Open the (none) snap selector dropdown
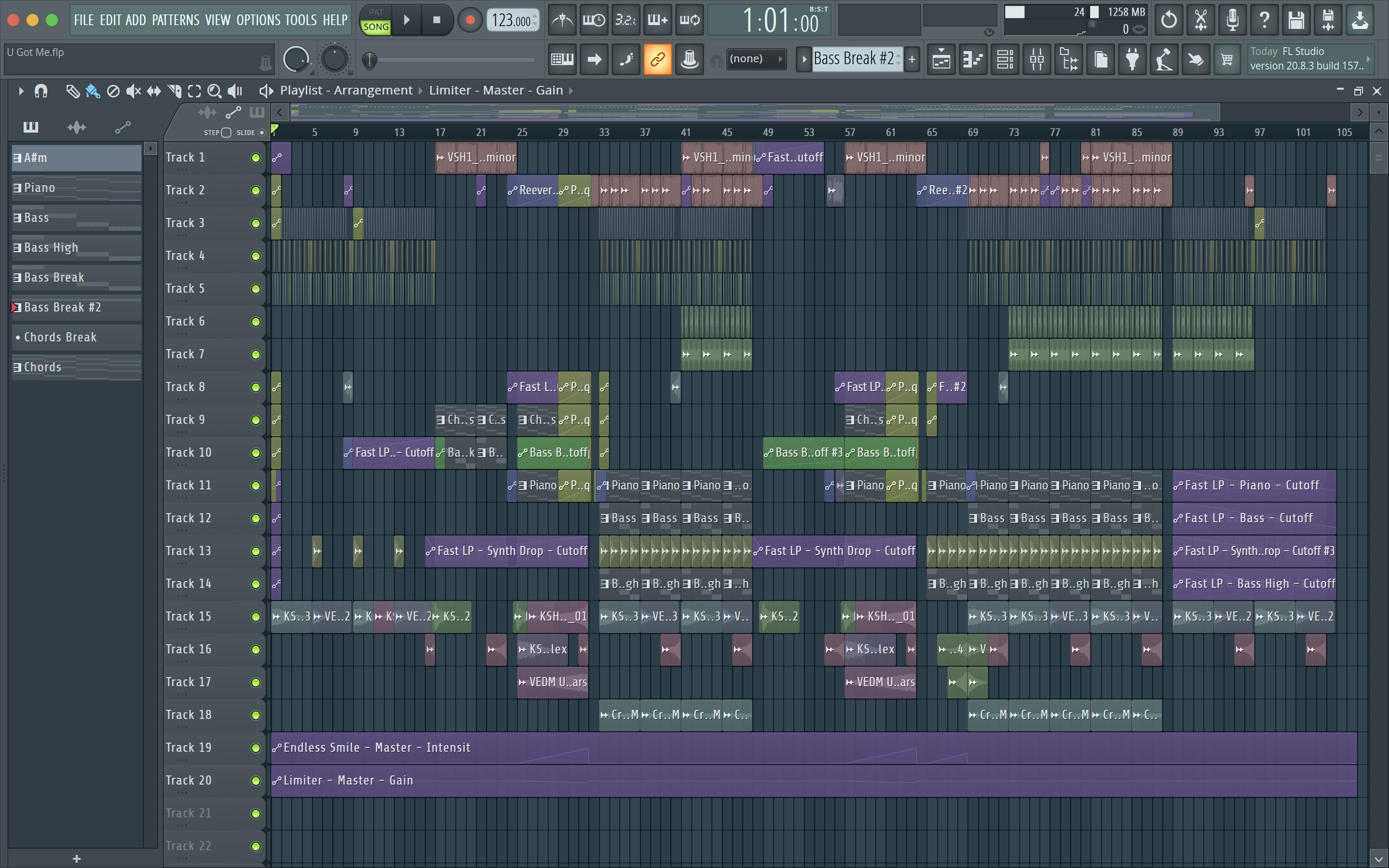 click(x=757, y=58)
